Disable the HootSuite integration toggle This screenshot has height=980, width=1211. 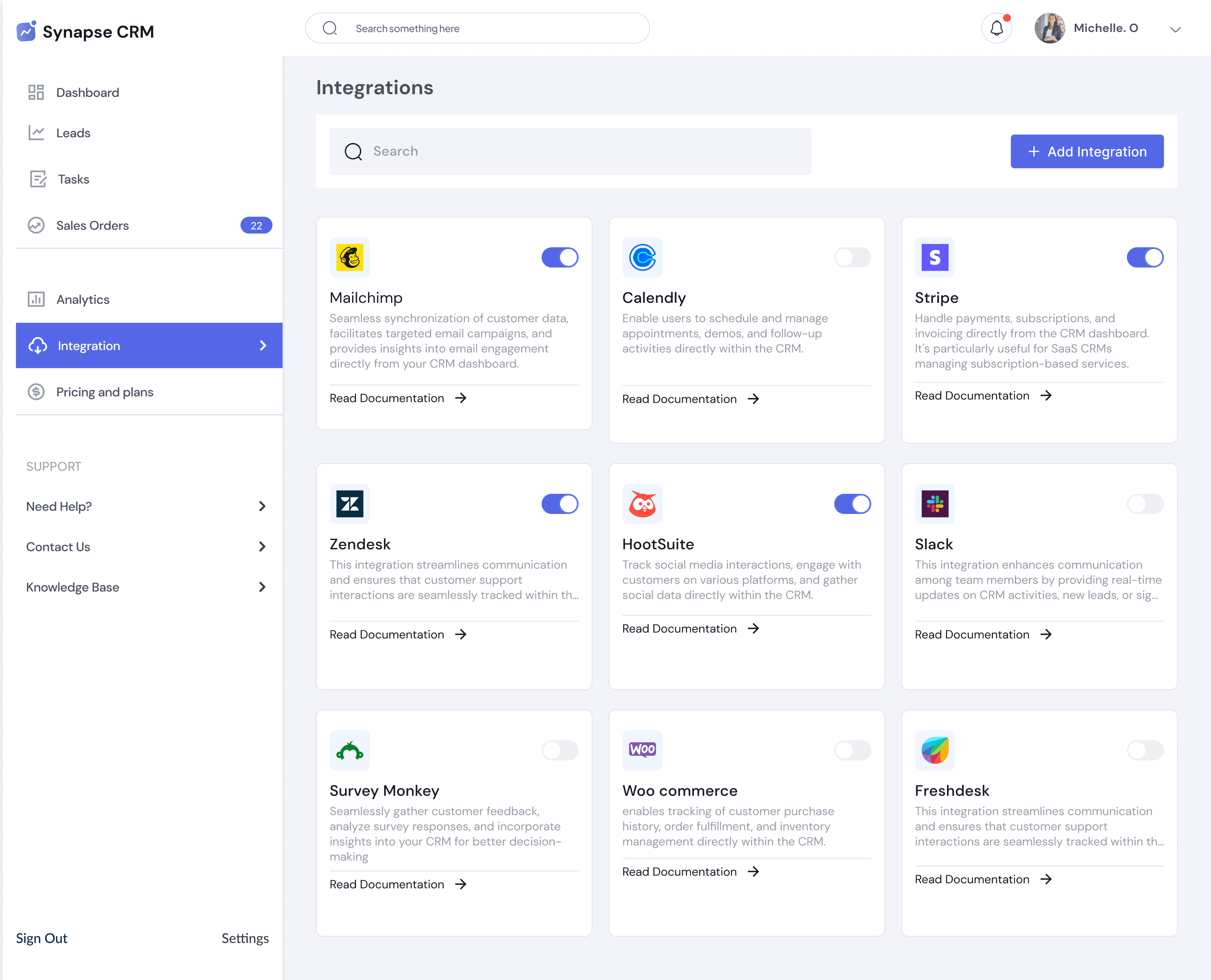(x=853, y=504)
